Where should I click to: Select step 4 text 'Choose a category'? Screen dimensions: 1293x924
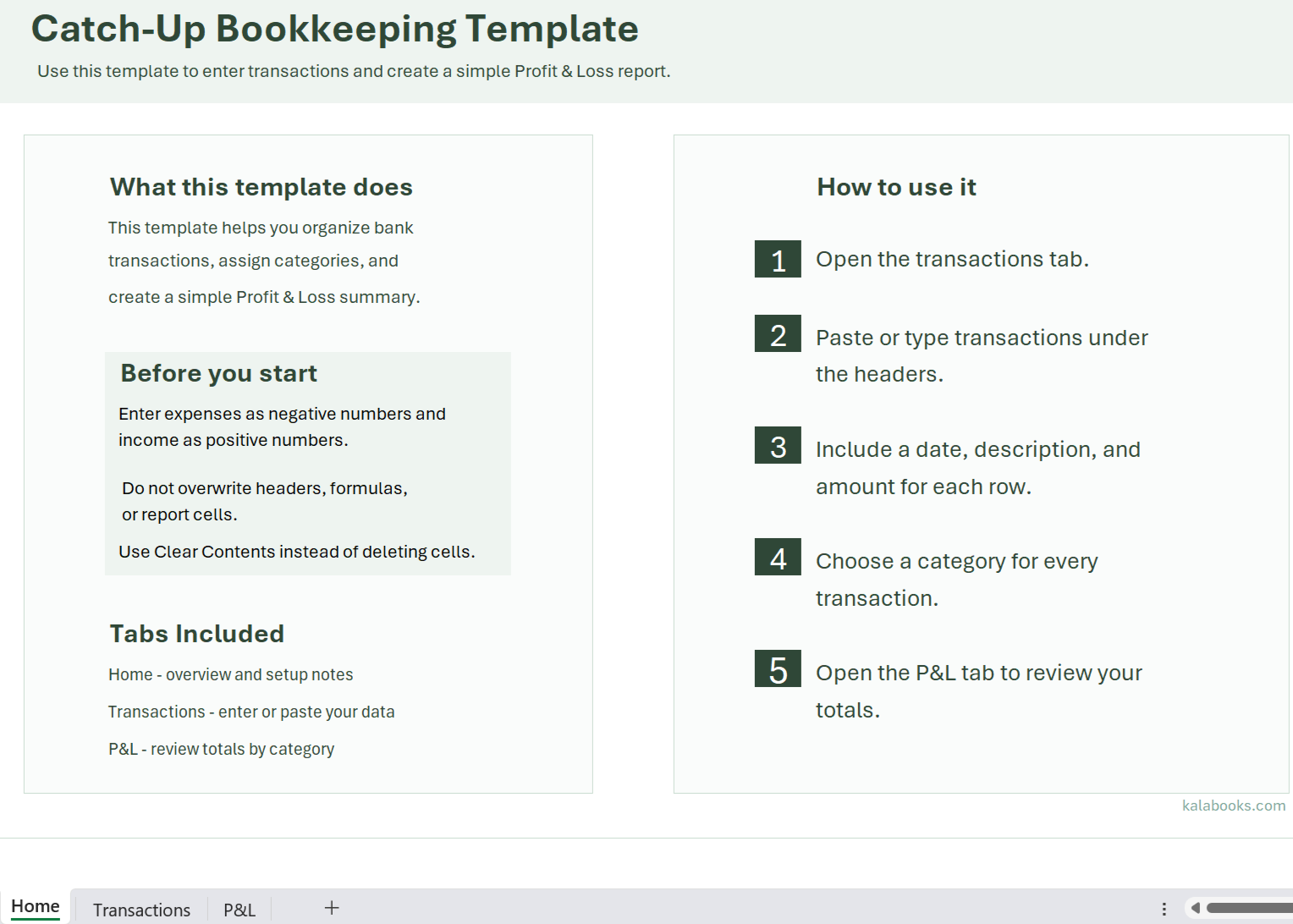tap(956, 580)
